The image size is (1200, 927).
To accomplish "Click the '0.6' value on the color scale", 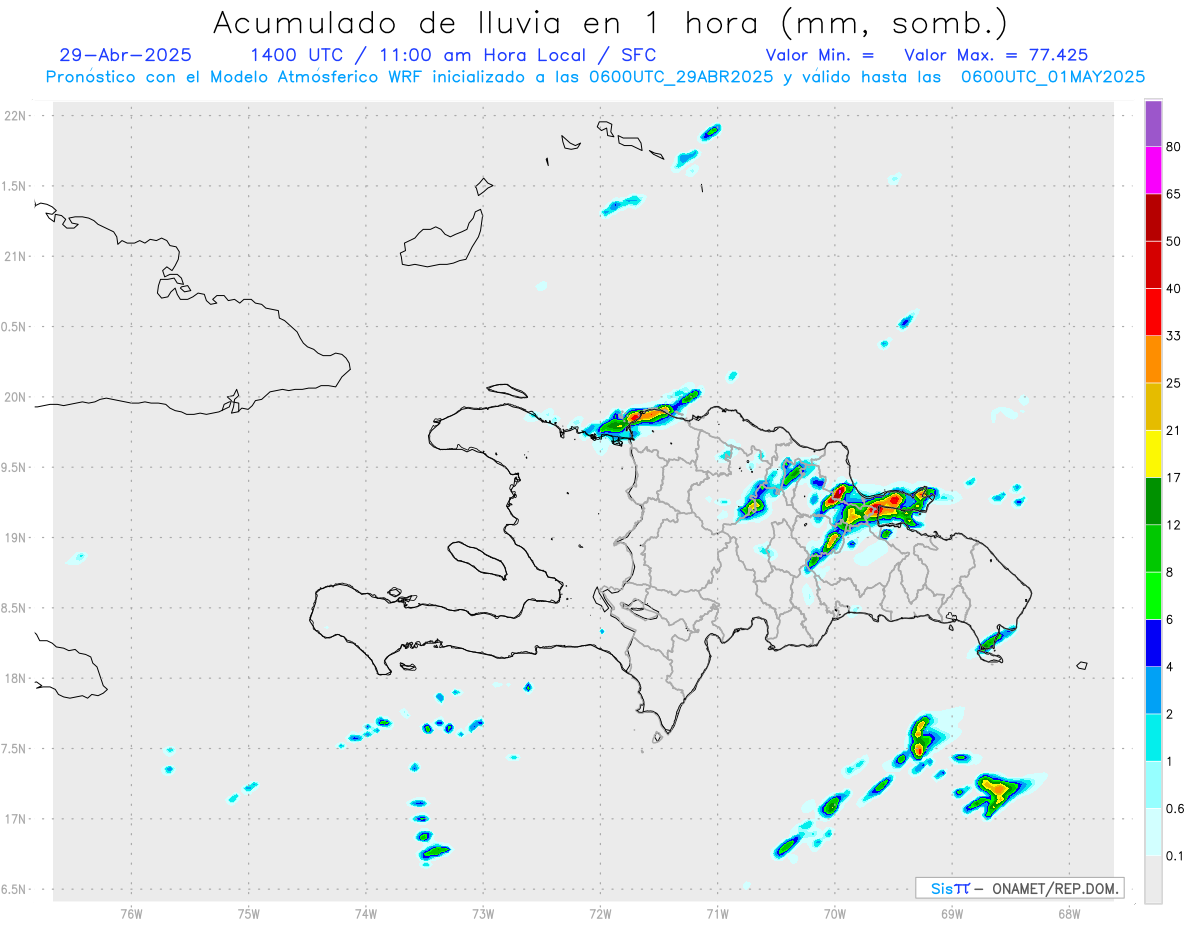I will 1176,808.
